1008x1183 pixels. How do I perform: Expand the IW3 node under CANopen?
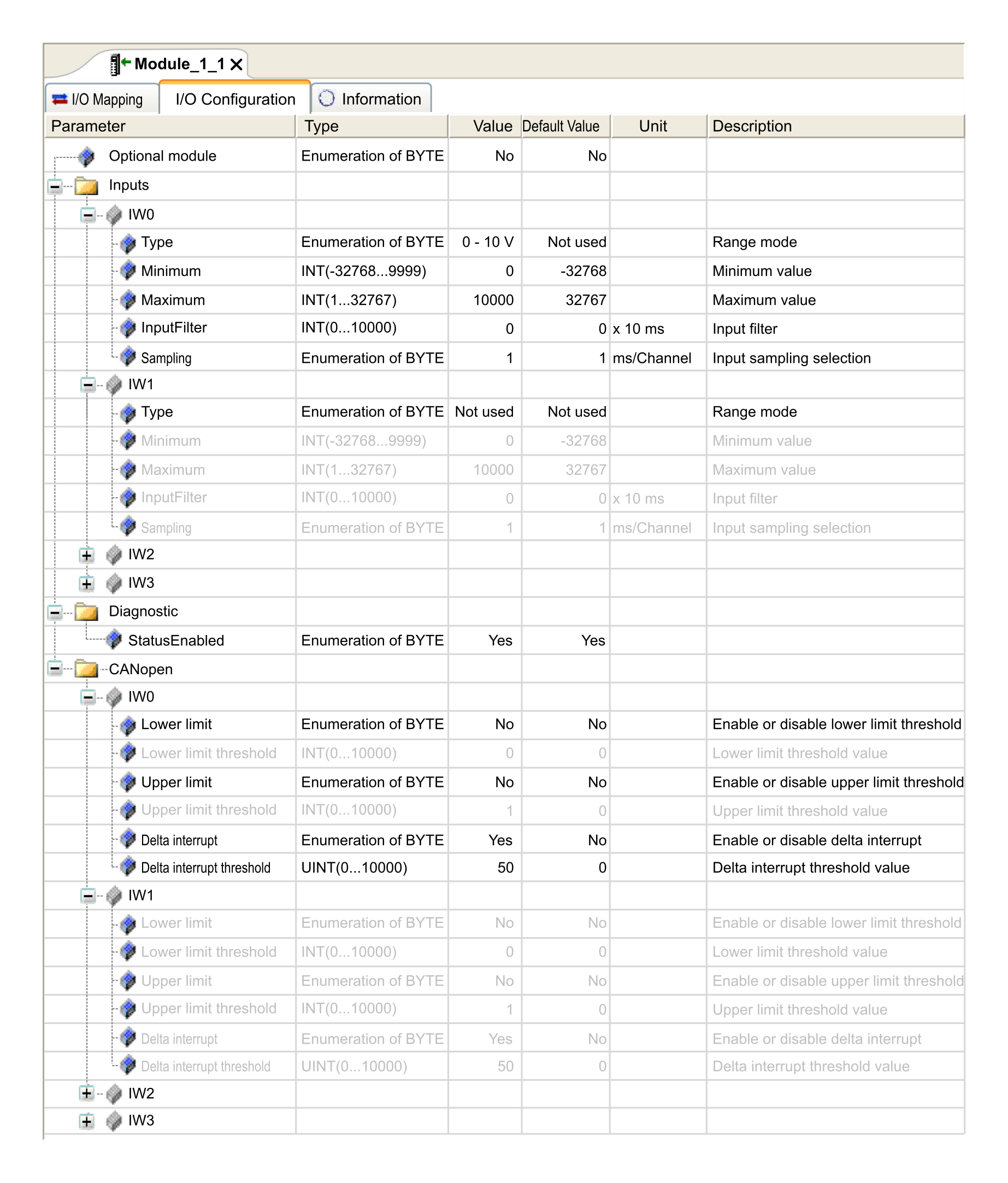[x=86, y=1121]
